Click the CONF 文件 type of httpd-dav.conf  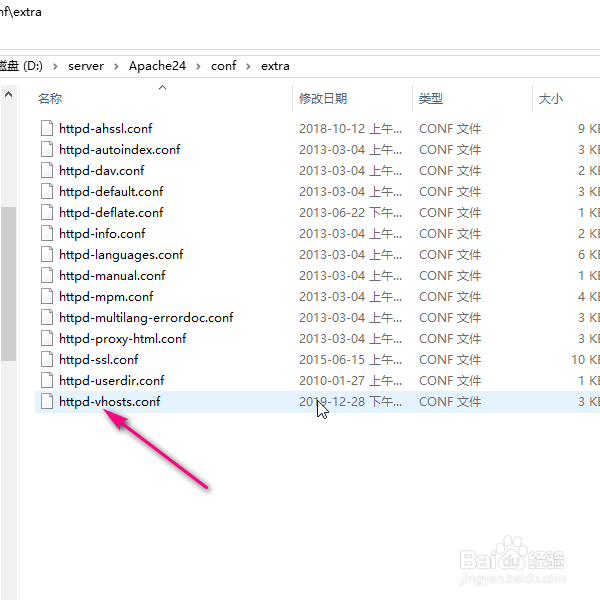(x=450, y=171)
